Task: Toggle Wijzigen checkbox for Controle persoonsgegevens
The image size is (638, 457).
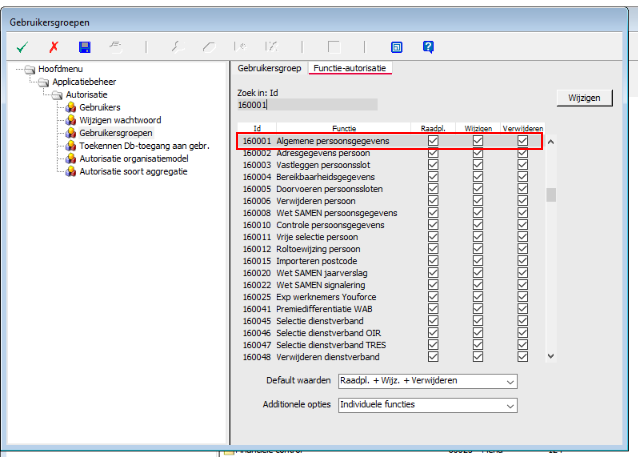Action: 478,225
